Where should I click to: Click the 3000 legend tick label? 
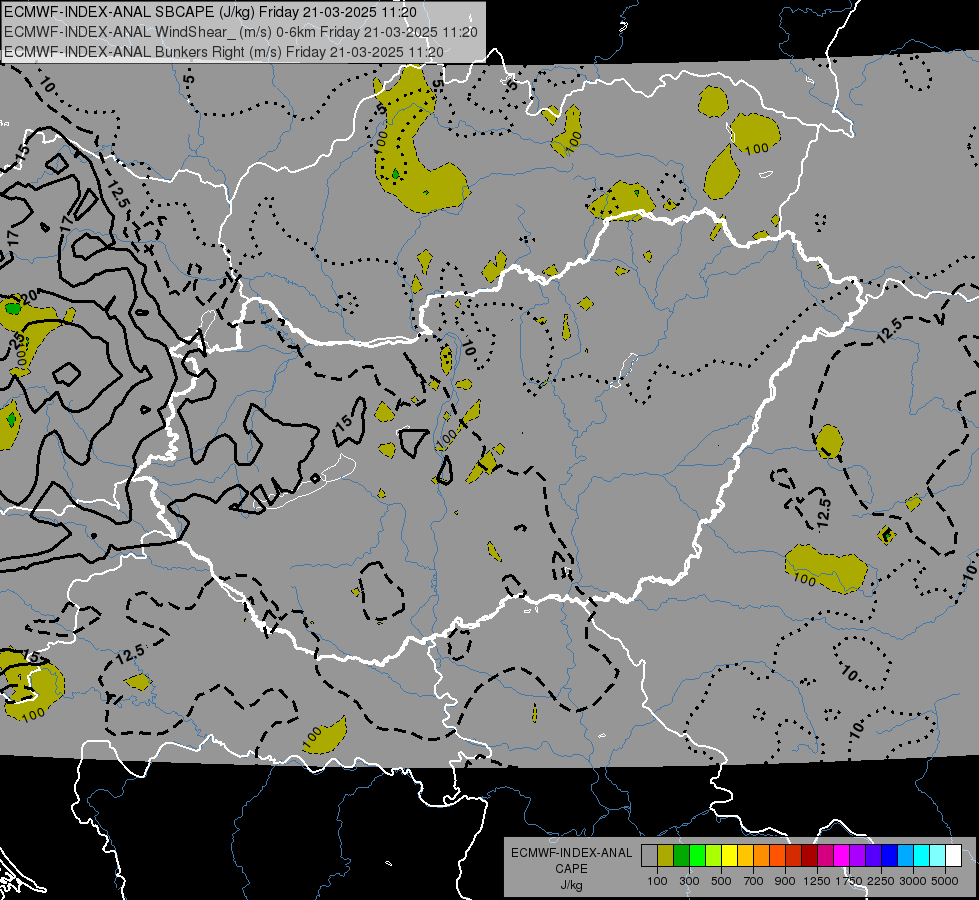pyautogui.click(x=913, y=881)
